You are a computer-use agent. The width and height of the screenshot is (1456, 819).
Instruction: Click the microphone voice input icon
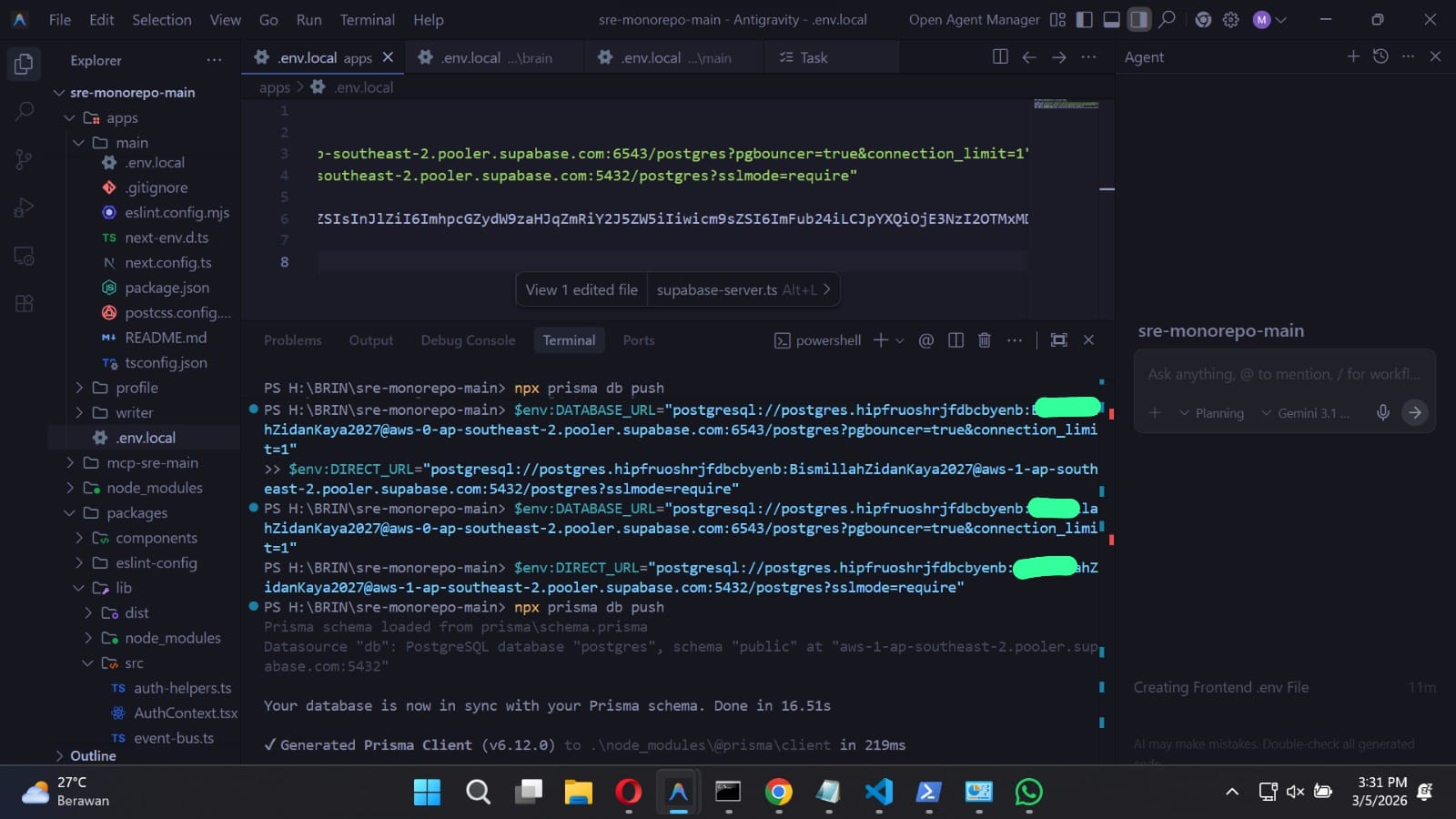coord(1383,412)
